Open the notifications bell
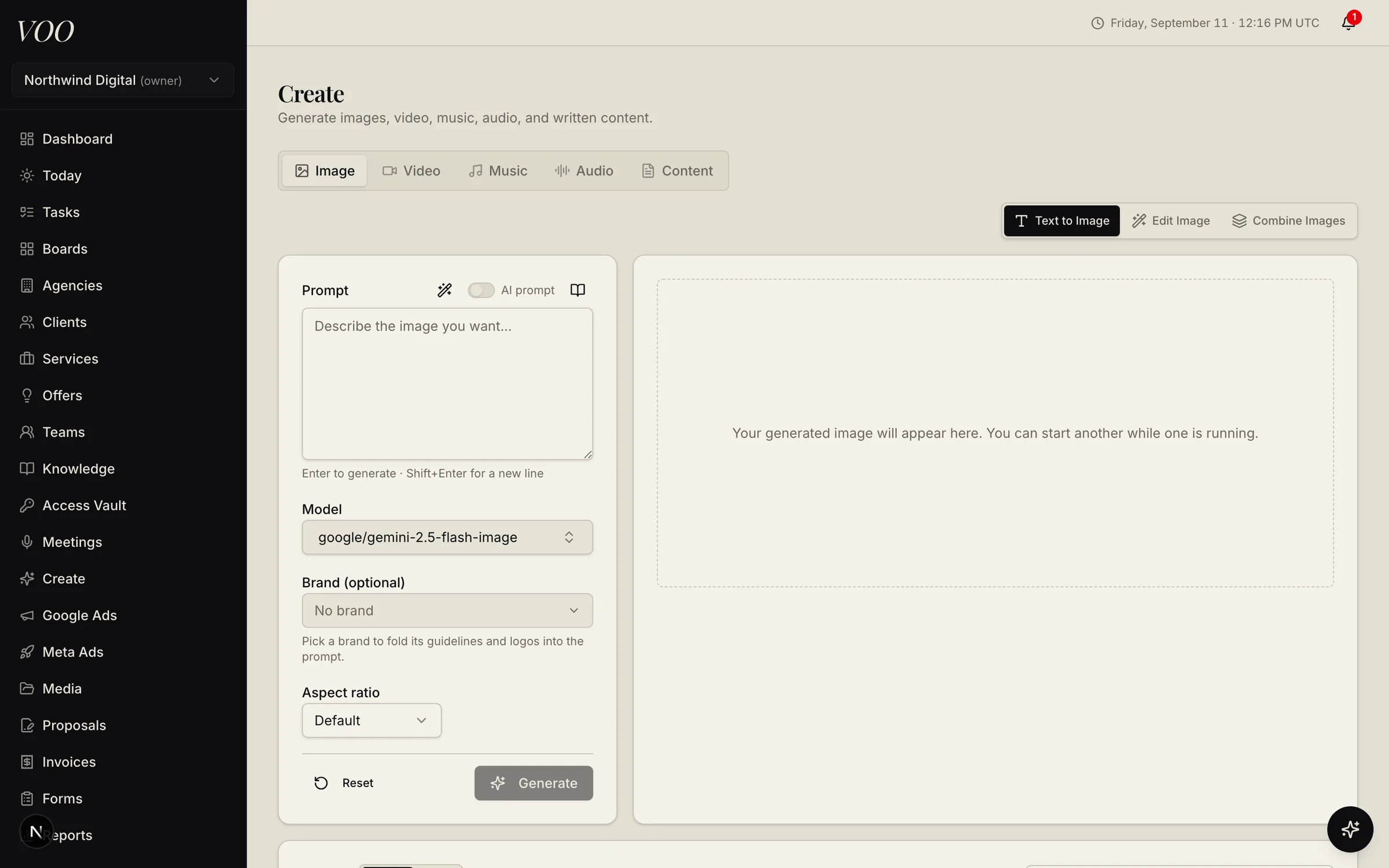 pyautogui.click(x=1348, y=23)
